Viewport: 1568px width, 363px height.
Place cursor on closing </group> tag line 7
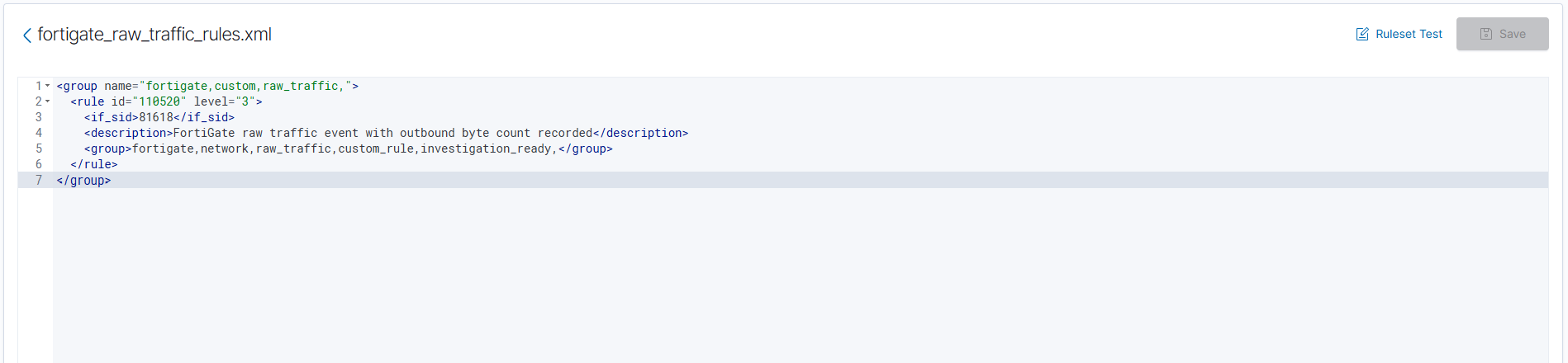(83, 180)
